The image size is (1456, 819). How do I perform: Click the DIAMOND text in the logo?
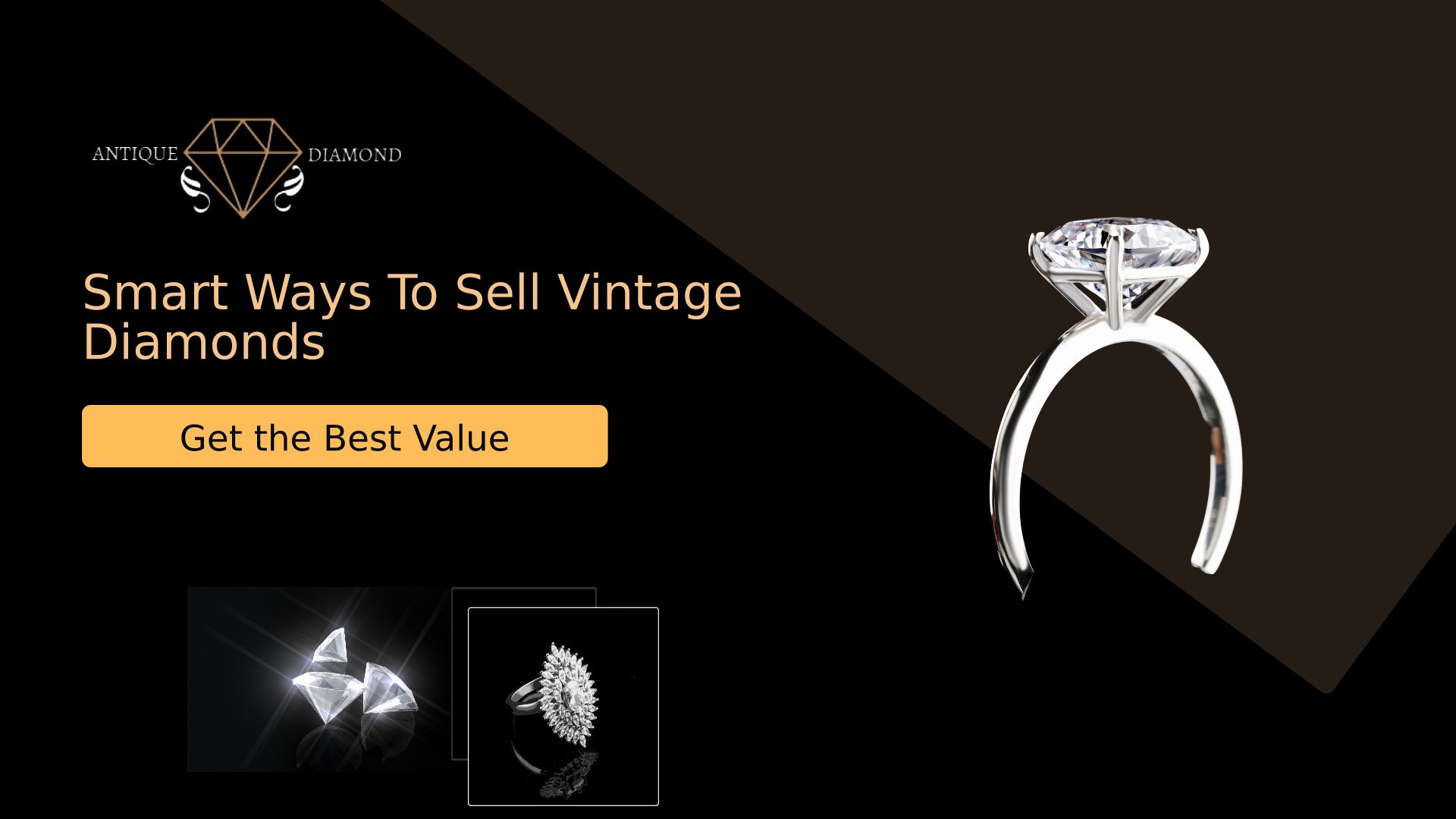pos(354,155)
